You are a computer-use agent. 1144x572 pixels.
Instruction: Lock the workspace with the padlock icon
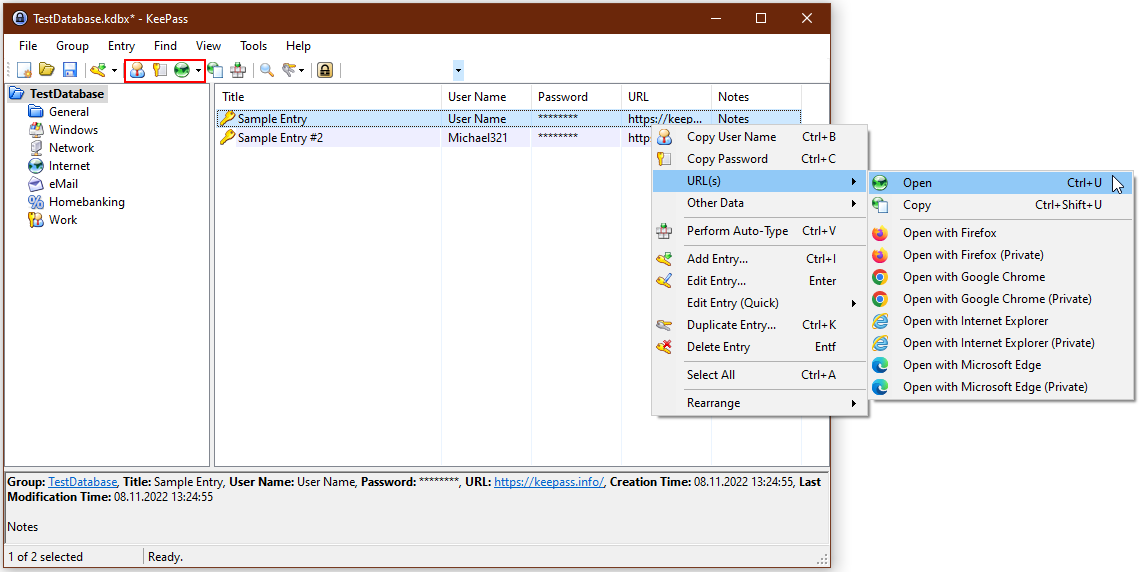[325, 70]
